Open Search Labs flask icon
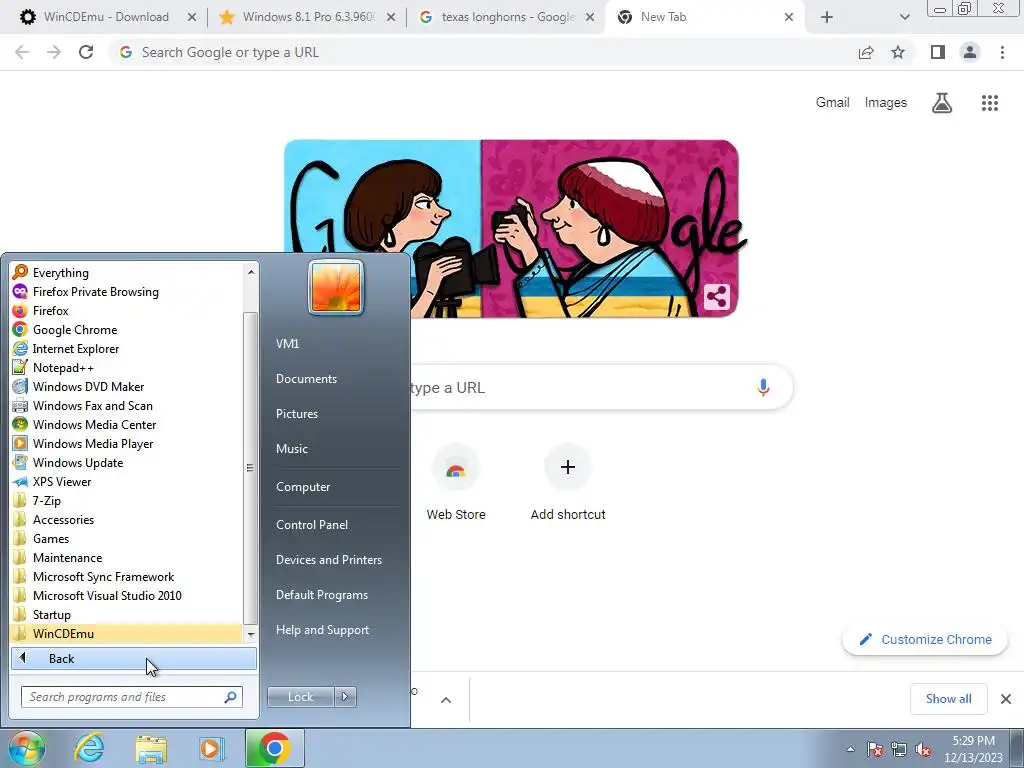The image size is (1024, 768). point(942,103)
